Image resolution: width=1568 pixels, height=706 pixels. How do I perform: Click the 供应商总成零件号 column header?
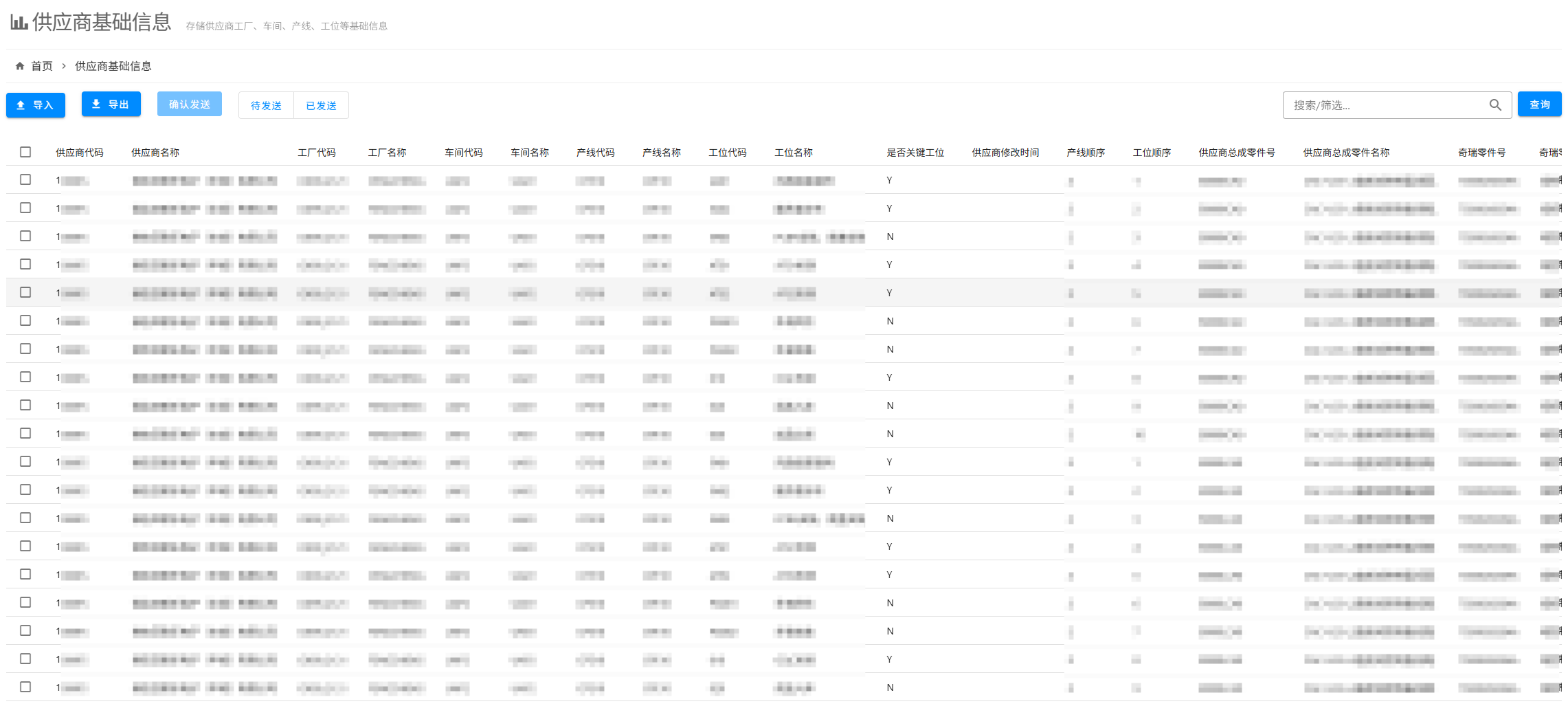tap(1237, 153)
